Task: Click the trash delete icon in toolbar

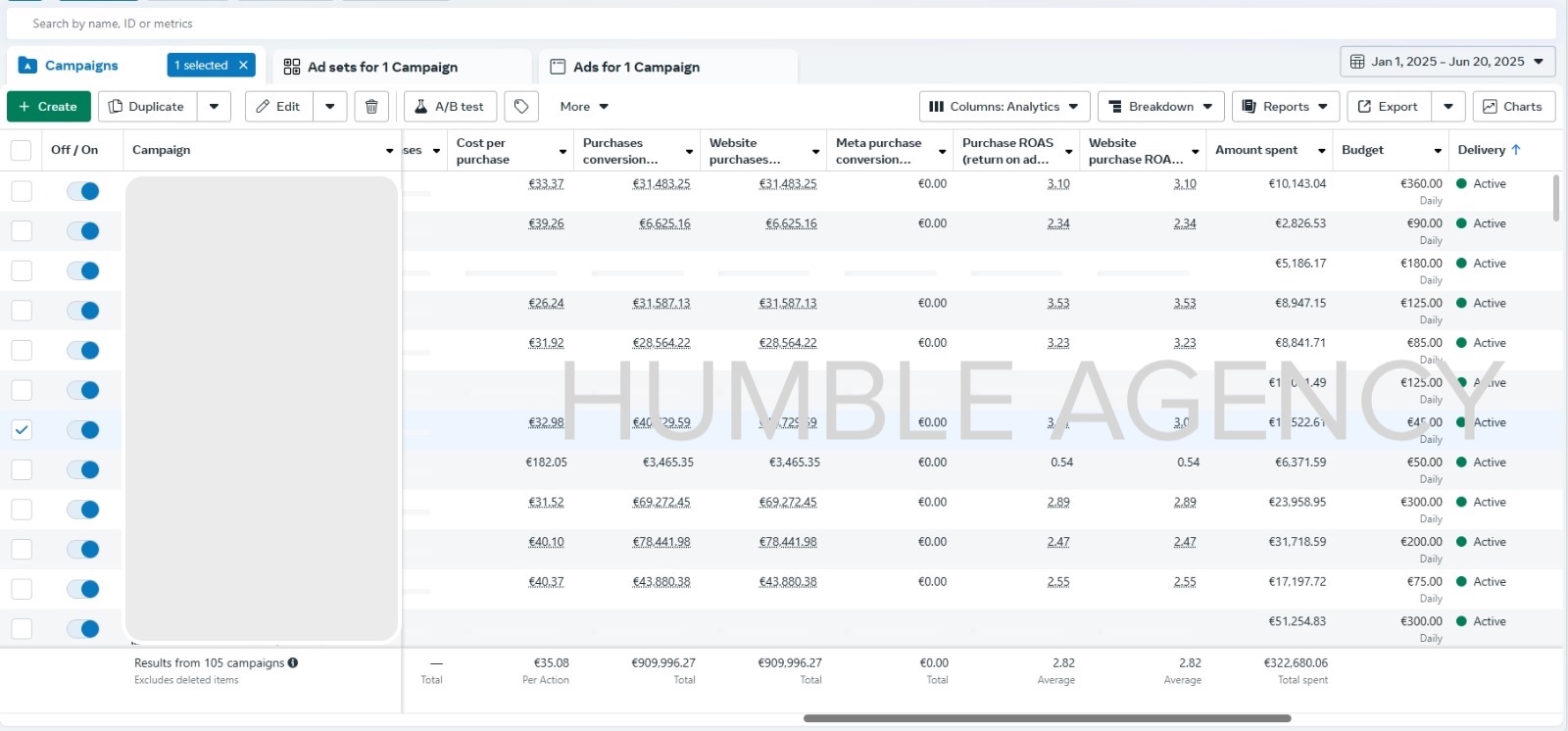Action: [371, 107]
